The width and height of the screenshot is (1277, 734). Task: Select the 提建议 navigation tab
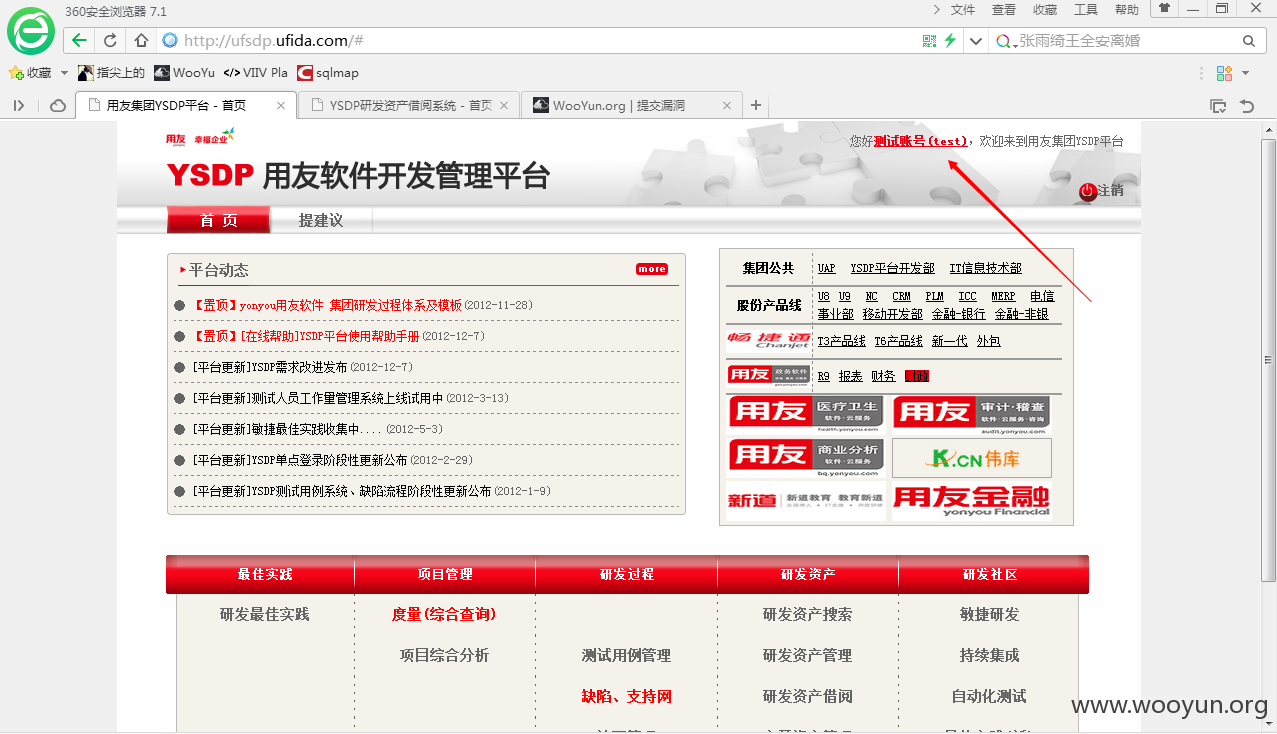click(321, 220)
